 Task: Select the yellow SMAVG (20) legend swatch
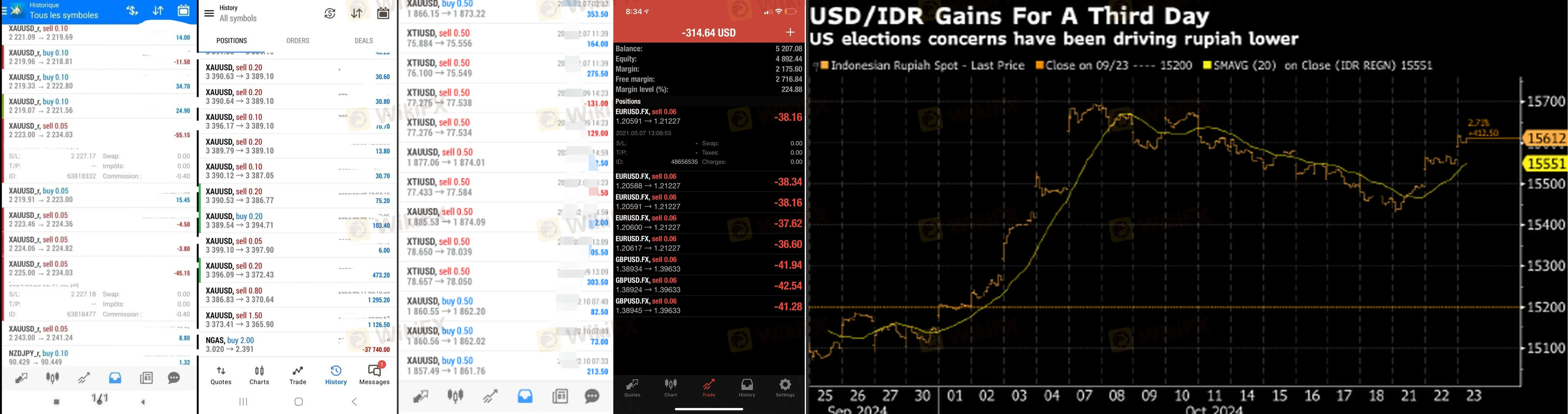pos(1207,65)
